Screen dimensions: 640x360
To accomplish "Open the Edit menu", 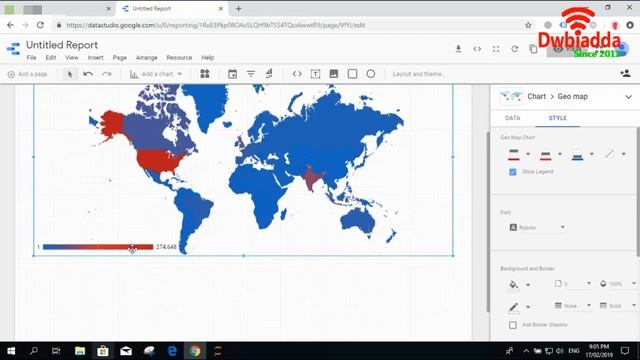I will tap(51, 58).
